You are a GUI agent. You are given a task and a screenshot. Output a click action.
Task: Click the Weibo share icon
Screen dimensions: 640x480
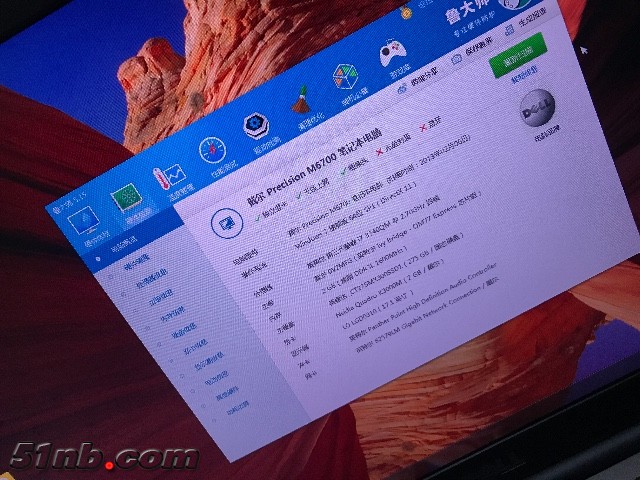click(x=402, y=87)
